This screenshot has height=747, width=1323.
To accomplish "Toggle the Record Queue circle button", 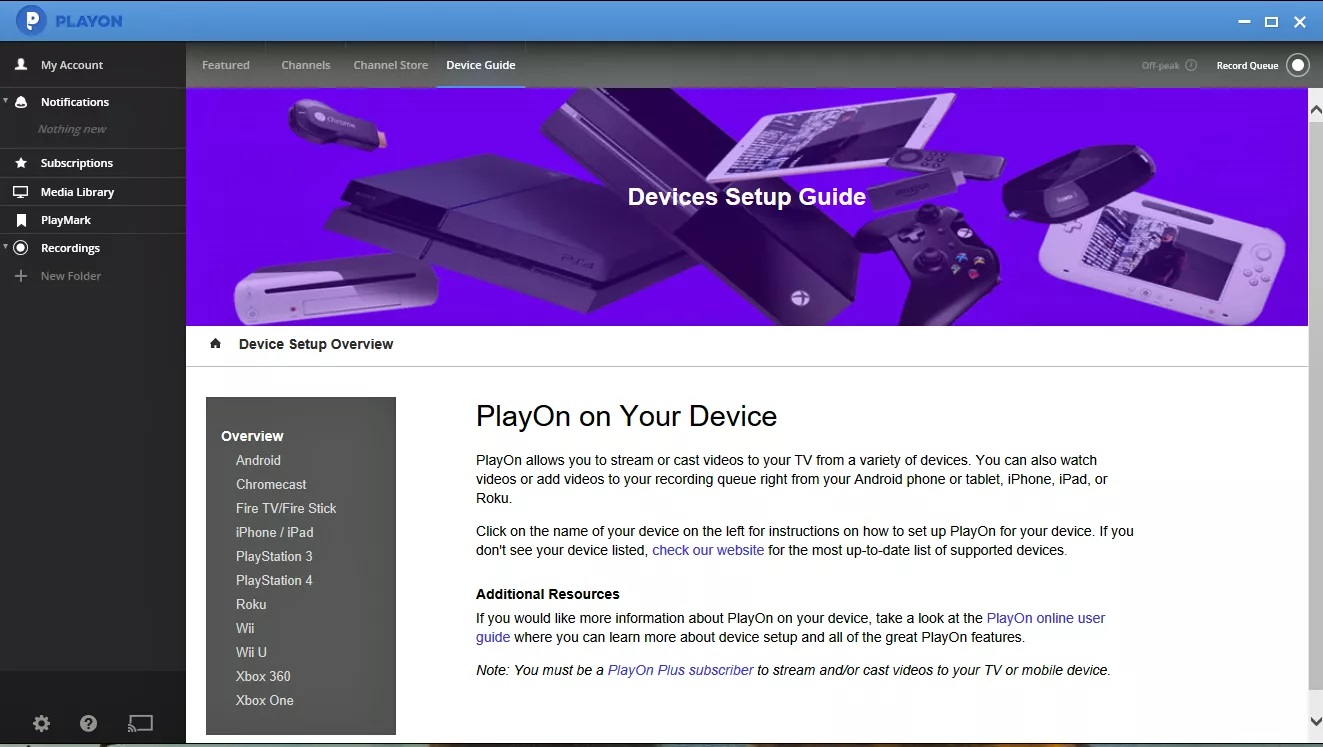I will click(1297, 66).
